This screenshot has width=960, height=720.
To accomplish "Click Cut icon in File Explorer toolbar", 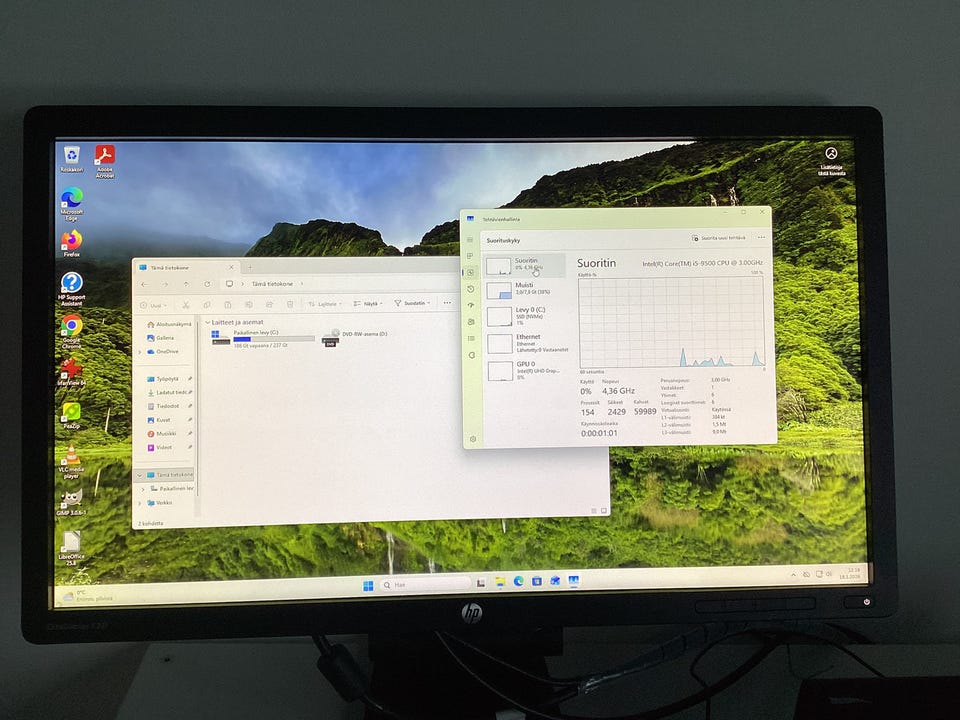I will point(186,304).
